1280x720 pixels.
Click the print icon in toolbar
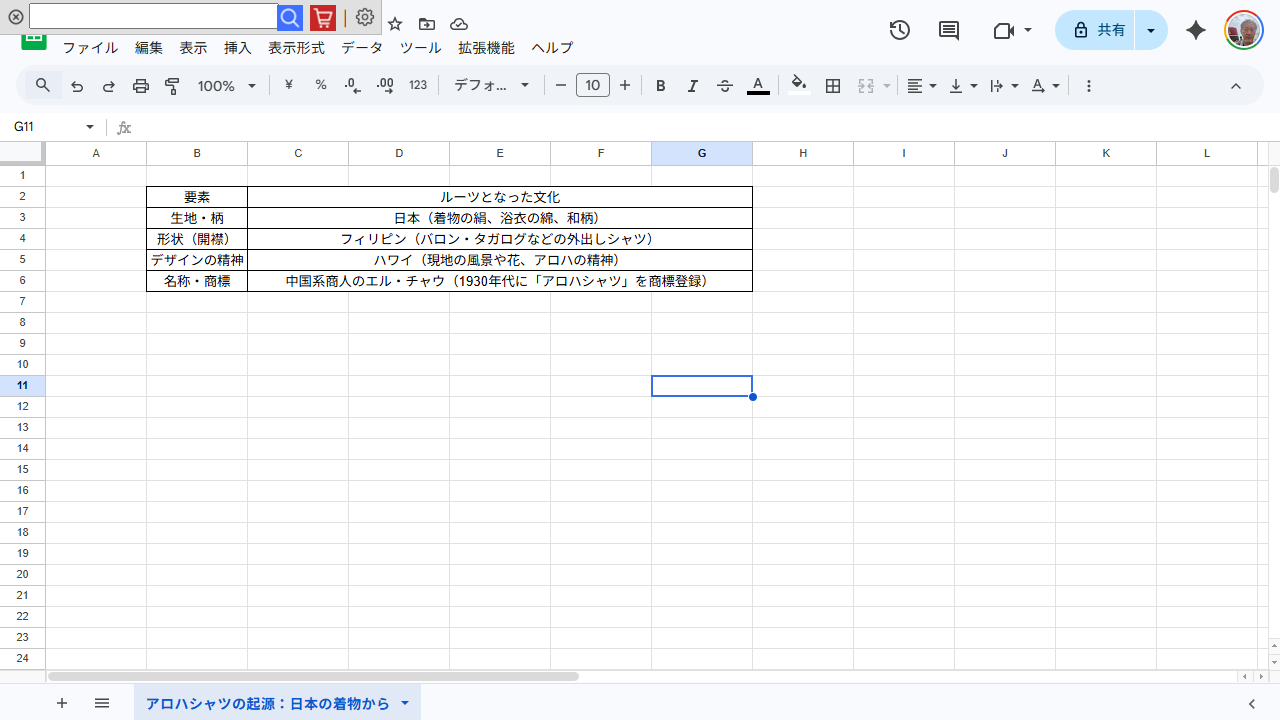(x=141, y=86)
